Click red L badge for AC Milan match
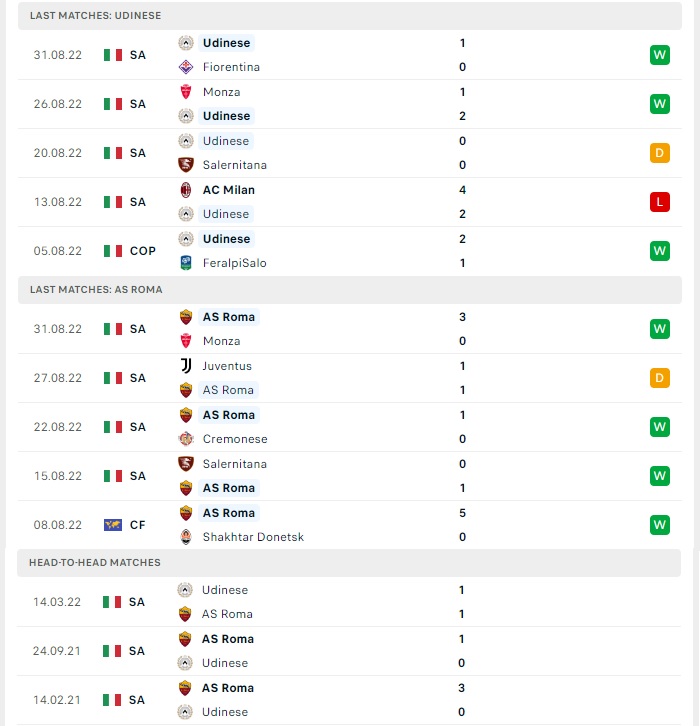700x726 pixels. pyautogui.click(x=660, y=202)
